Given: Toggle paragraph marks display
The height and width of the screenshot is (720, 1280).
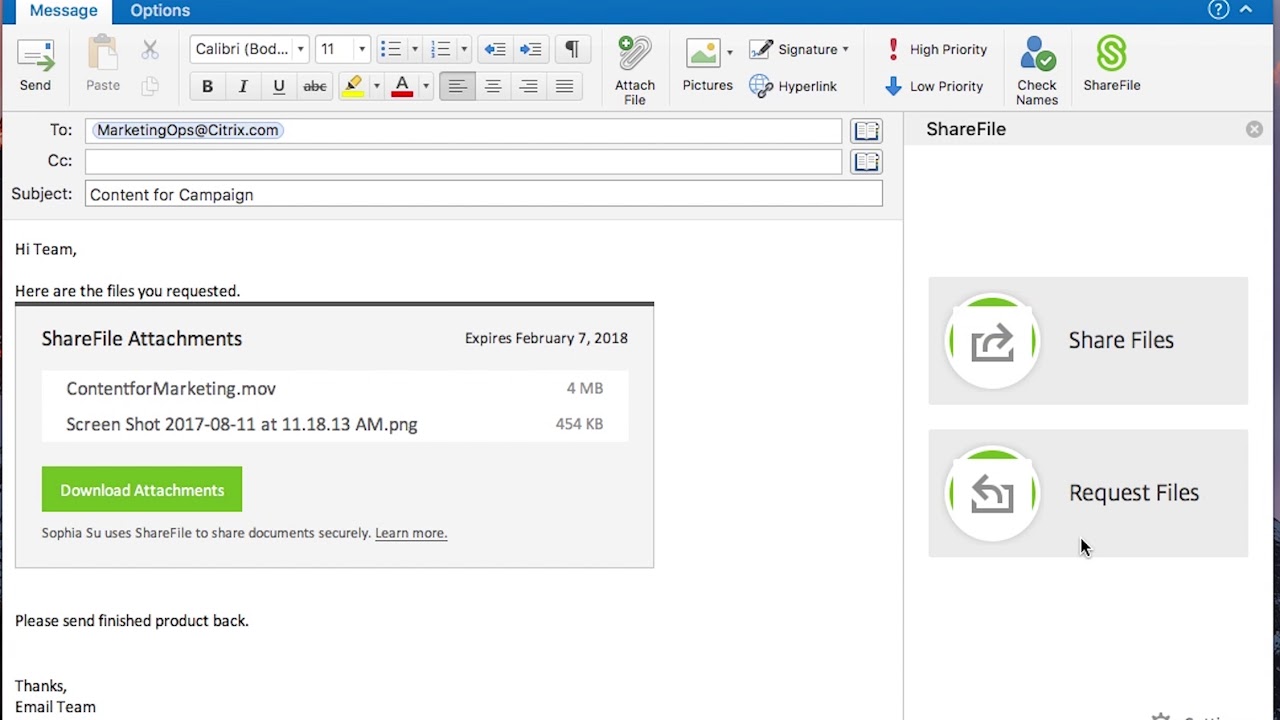Looking at the screenshot, I should (x=572, y=49).
